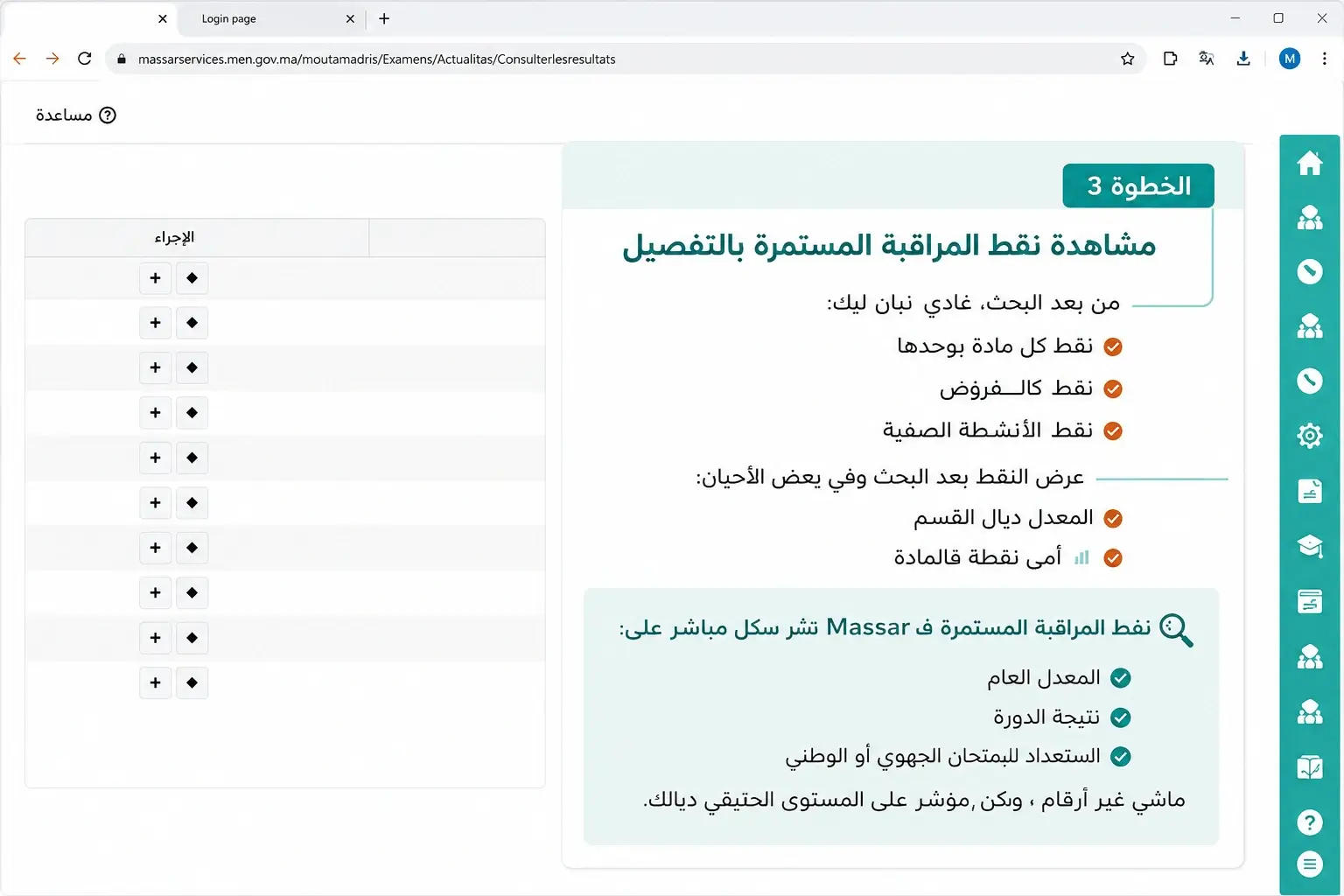1344x896 pixels.
Task: Close the Login page tab
Action: [x=350, y=18]
